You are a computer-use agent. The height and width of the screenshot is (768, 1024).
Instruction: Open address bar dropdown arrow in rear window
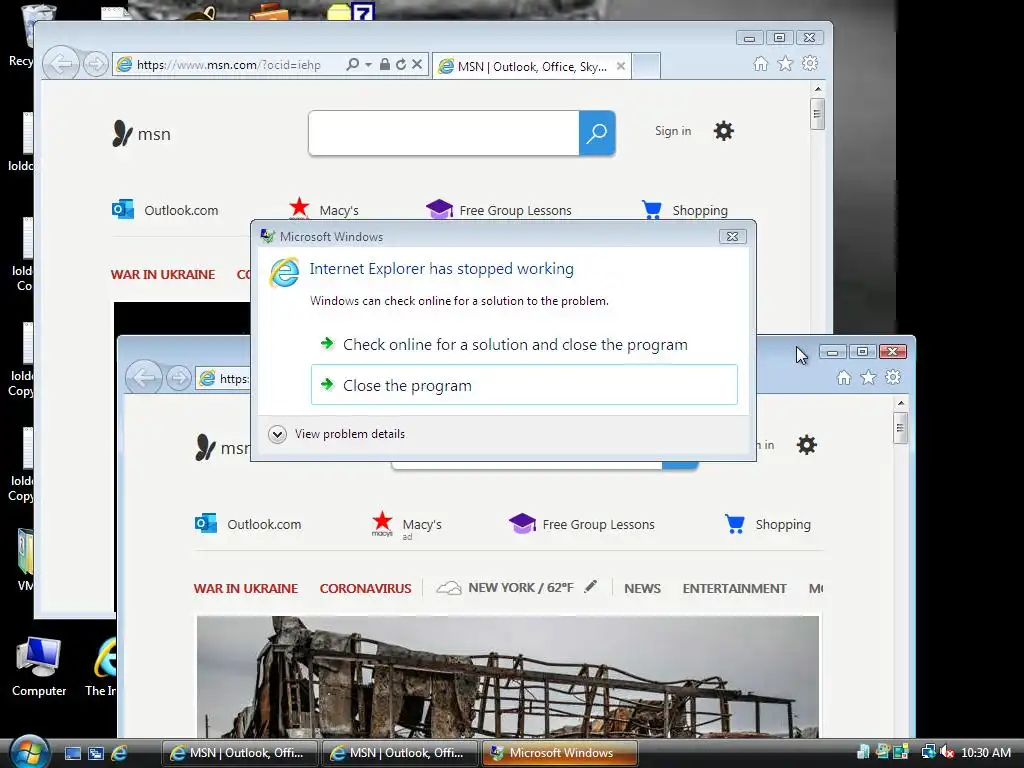tap(368, 65)
